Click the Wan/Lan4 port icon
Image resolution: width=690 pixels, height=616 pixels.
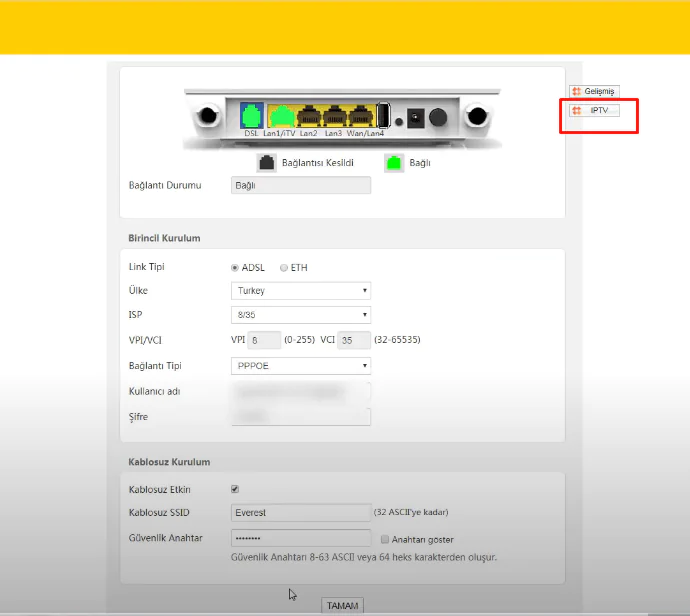click(360, 116)
